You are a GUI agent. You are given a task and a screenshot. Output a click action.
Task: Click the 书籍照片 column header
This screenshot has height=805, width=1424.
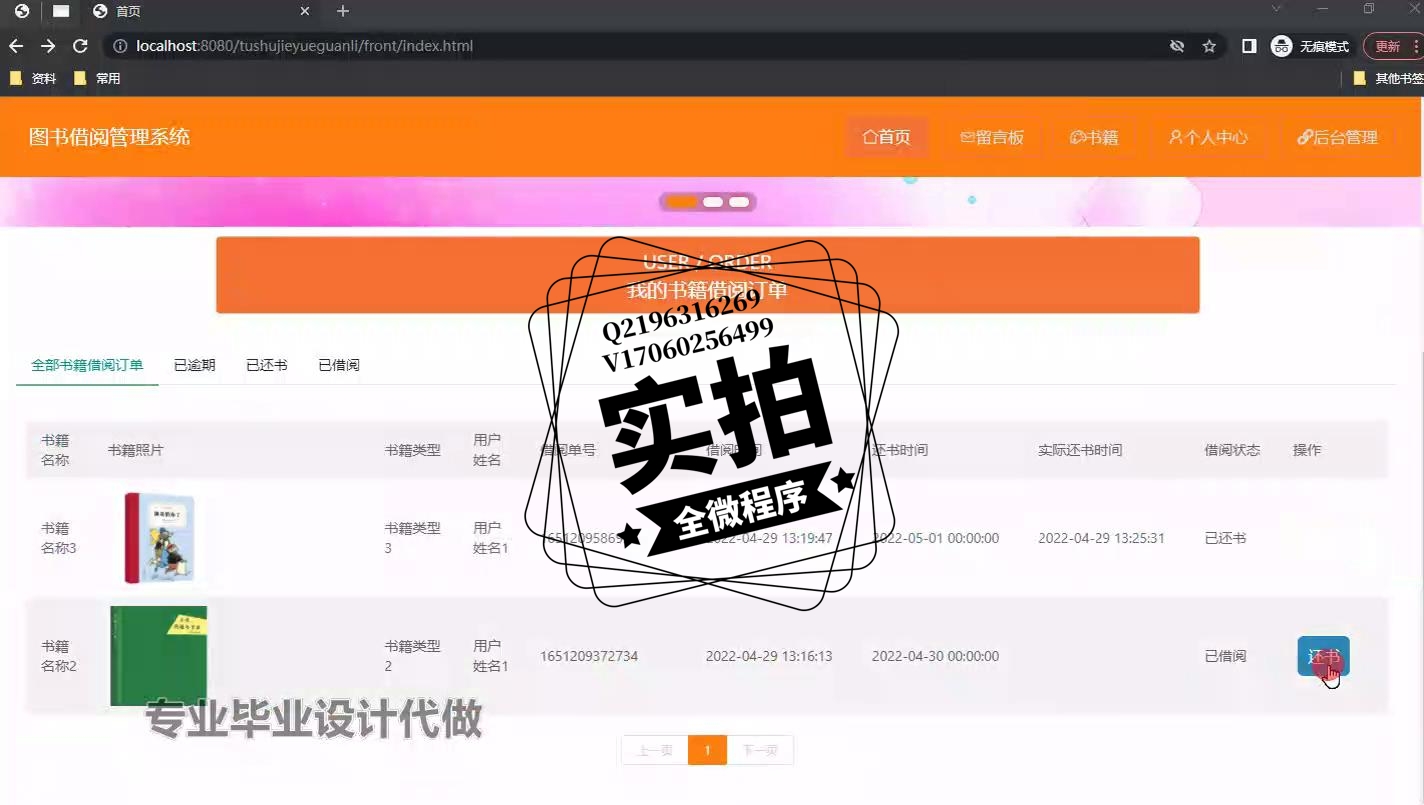(x=135, y=450)
